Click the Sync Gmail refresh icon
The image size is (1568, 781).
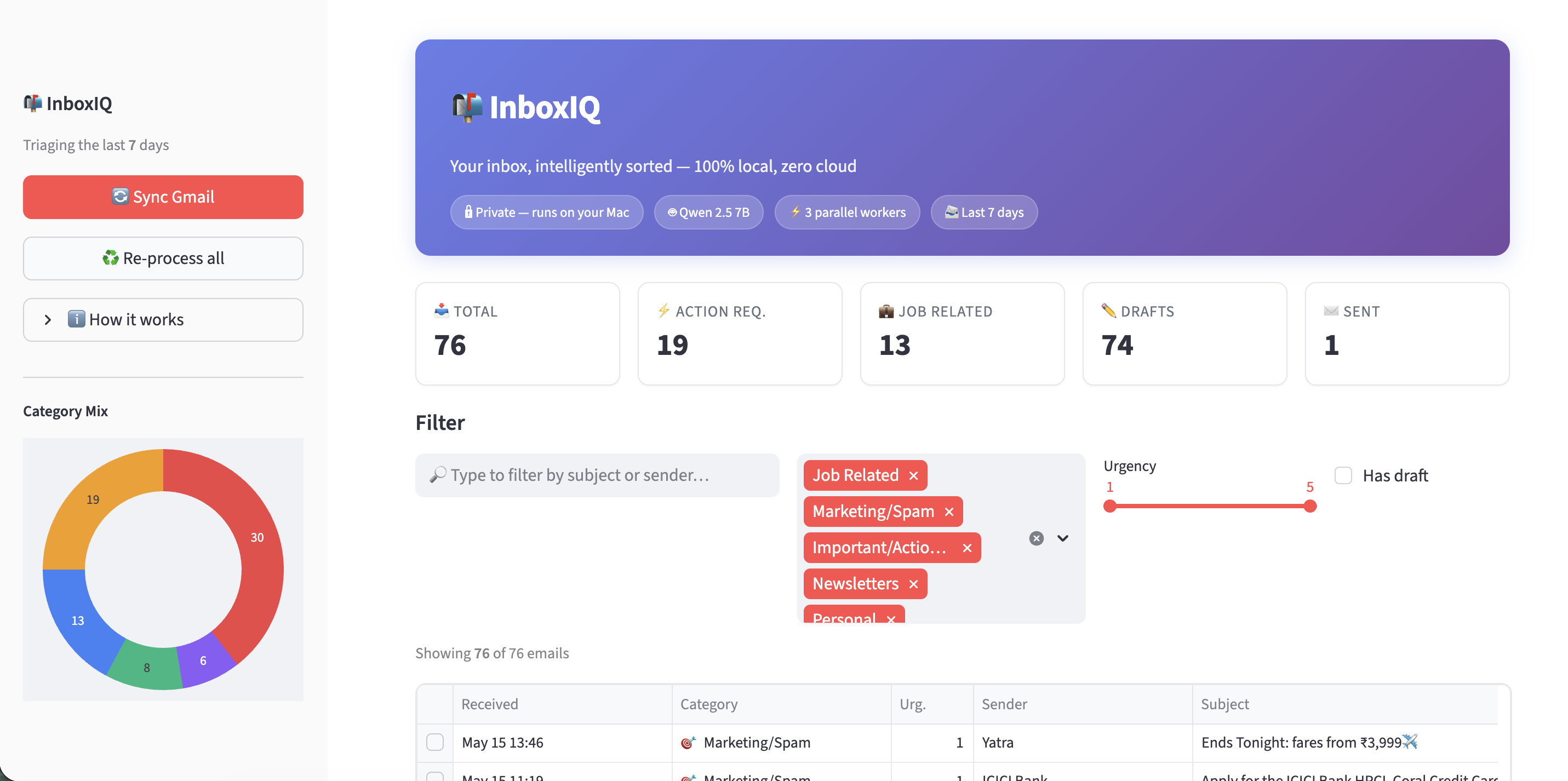pos(120,196)
